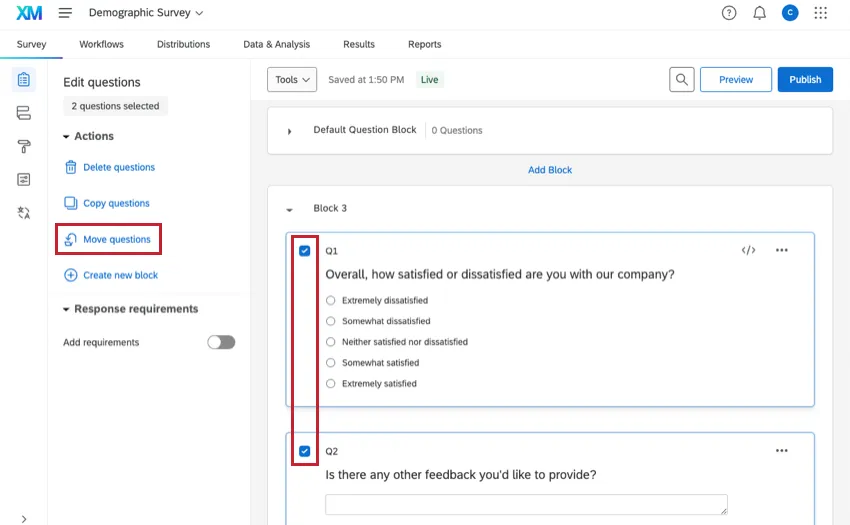Toggle the Add requirements switch
Screen dimensions: 850x525
coord(221,342)
